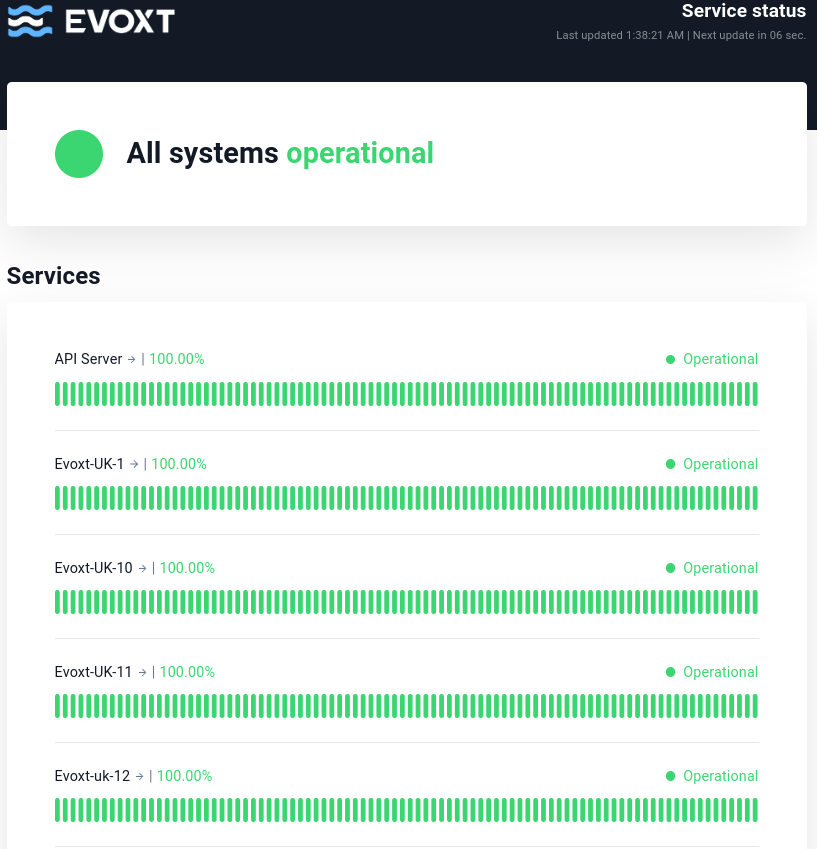
Task: Click the large green circle in the status banner
Action: click(x=78, y=154)
